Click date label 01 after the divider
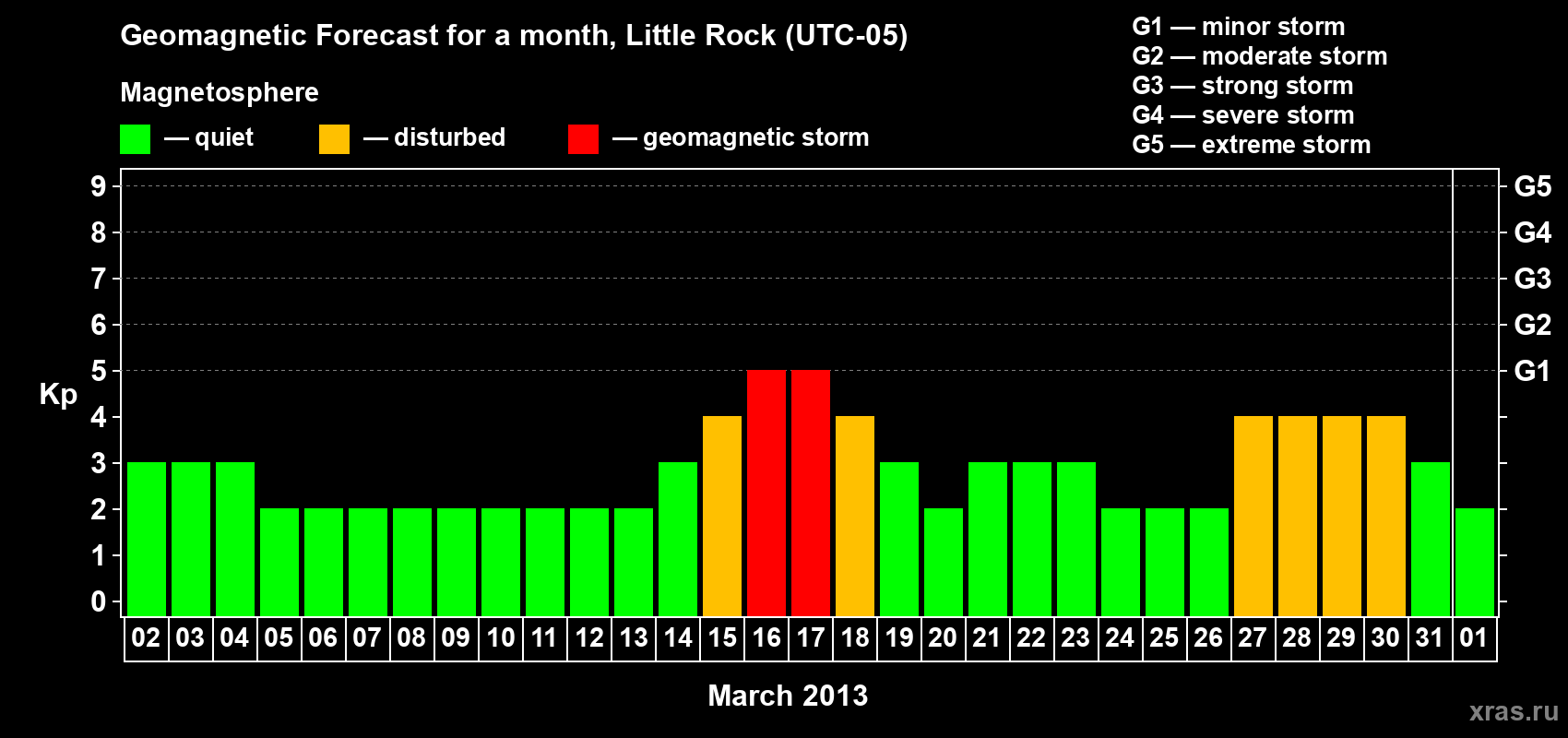Screen dimensions: 1568x738 pyautogui.click(x=1474, y=638)
